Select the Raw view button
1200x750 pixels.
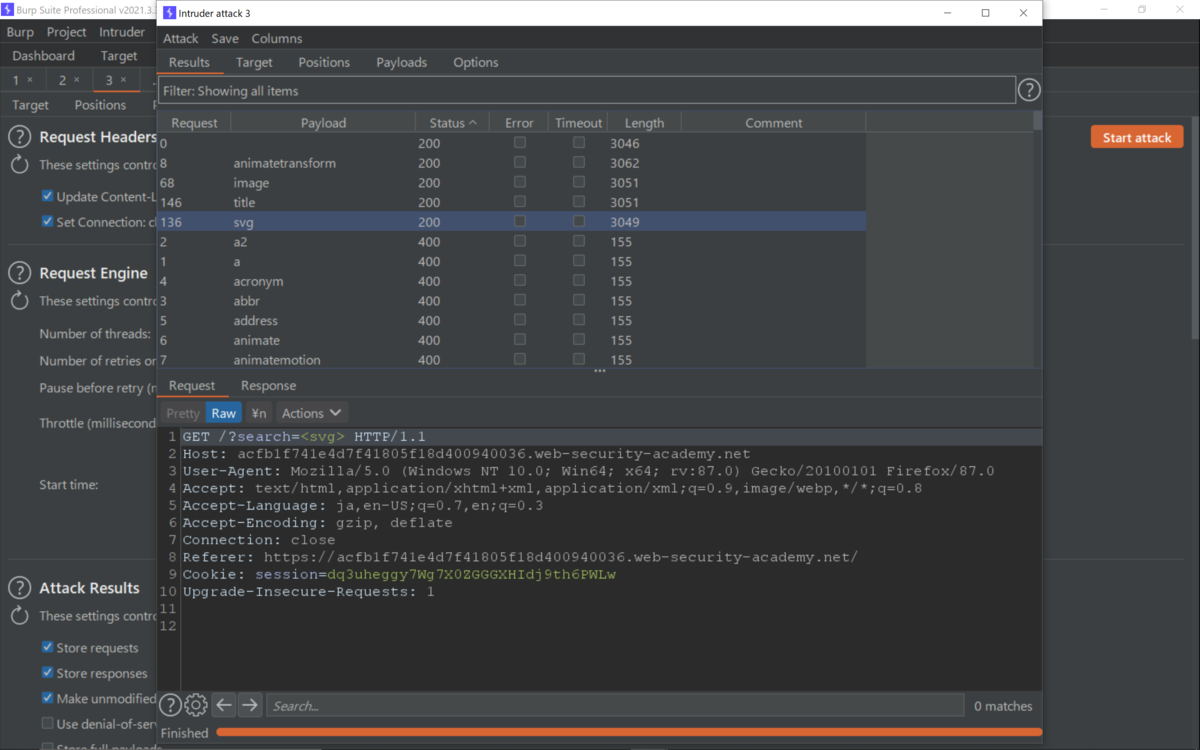point(224,413)
